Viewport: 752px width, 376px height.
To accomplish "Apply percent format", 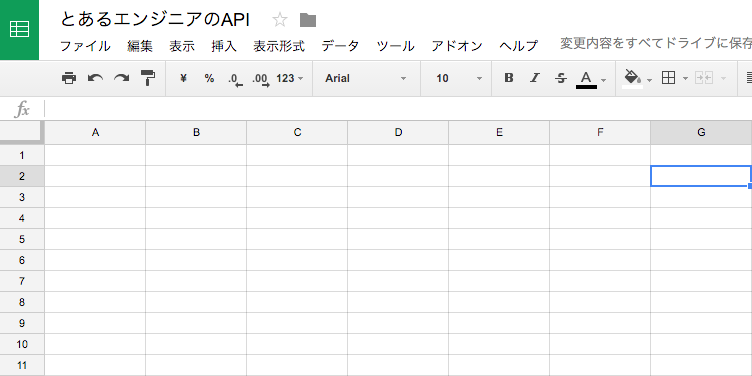I will coord(209,78).
